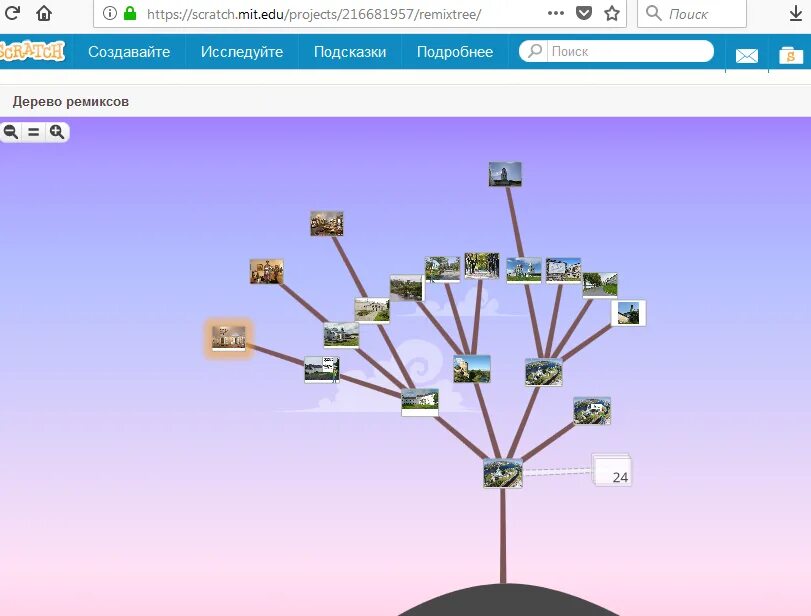Open topmost tower project thumbnail
The image size is (811, 616).
click(x=505, y=174)
